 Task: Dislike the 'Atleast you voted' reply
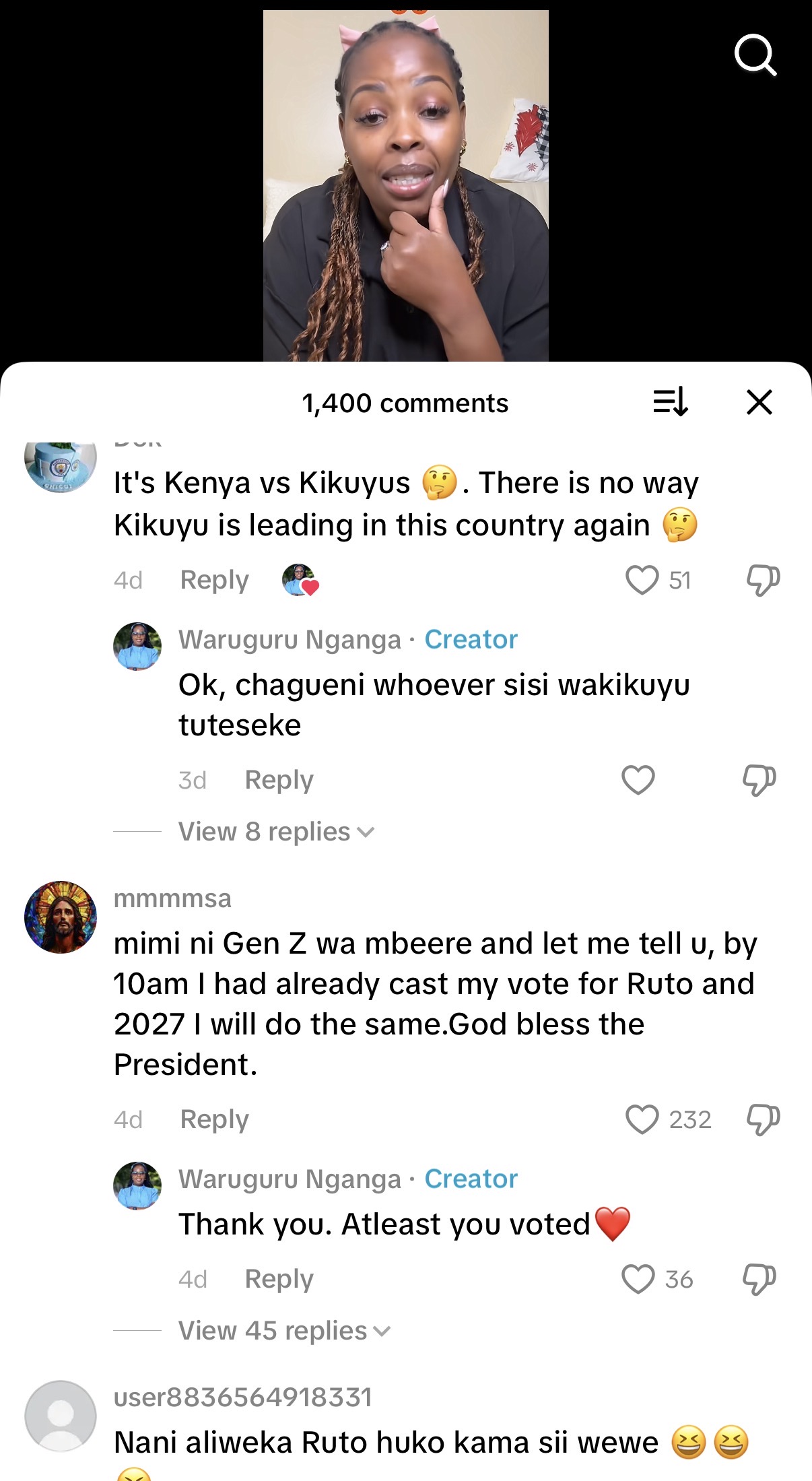[759, 1279]
